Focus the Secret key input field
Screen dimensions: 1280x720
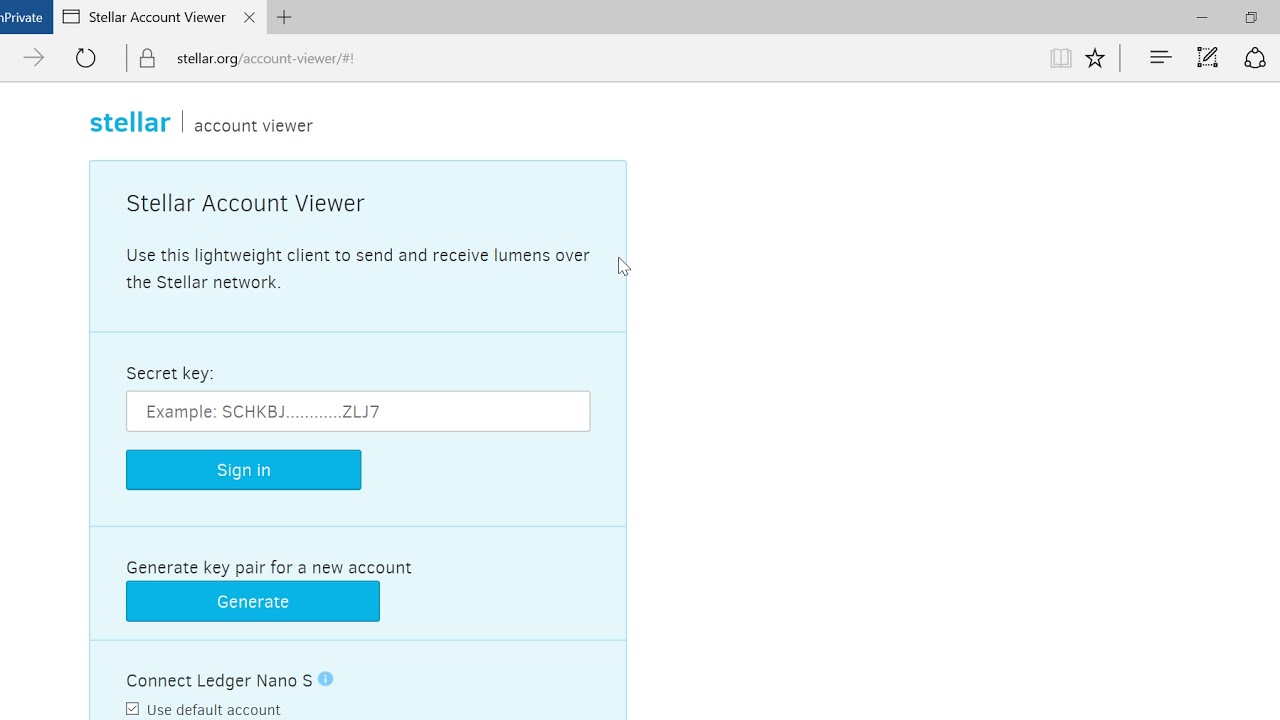(358, 411)
